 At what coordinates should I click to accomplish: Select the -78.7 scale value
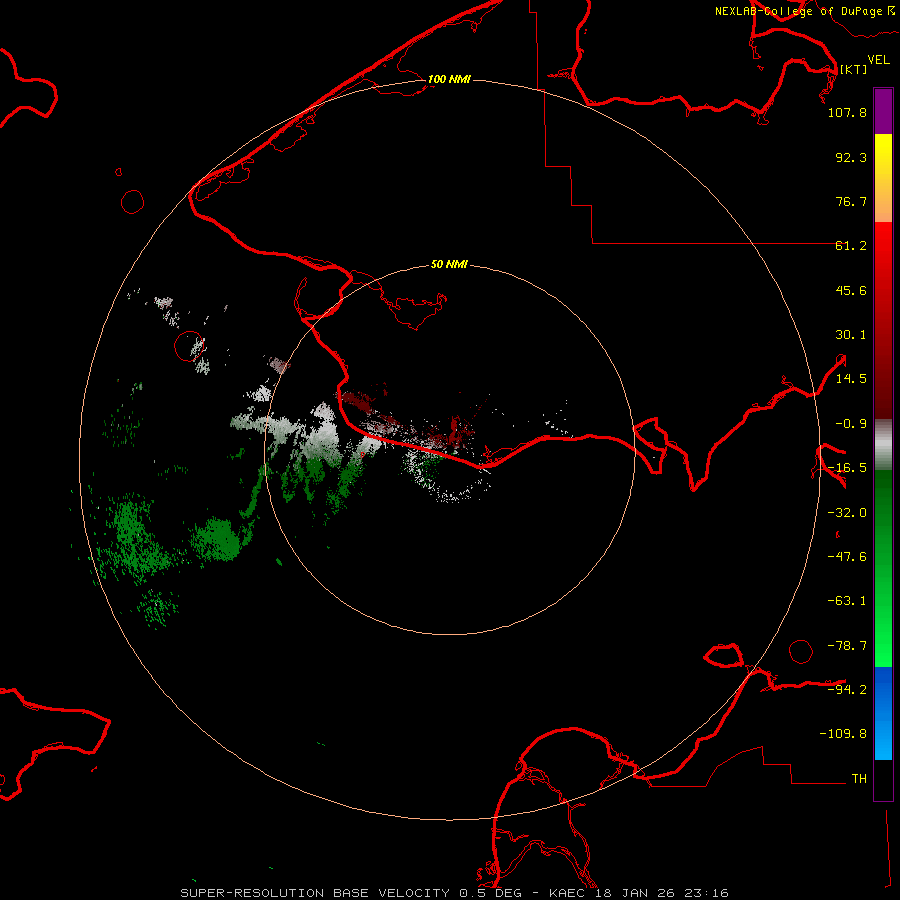click(x=847, y=646)
